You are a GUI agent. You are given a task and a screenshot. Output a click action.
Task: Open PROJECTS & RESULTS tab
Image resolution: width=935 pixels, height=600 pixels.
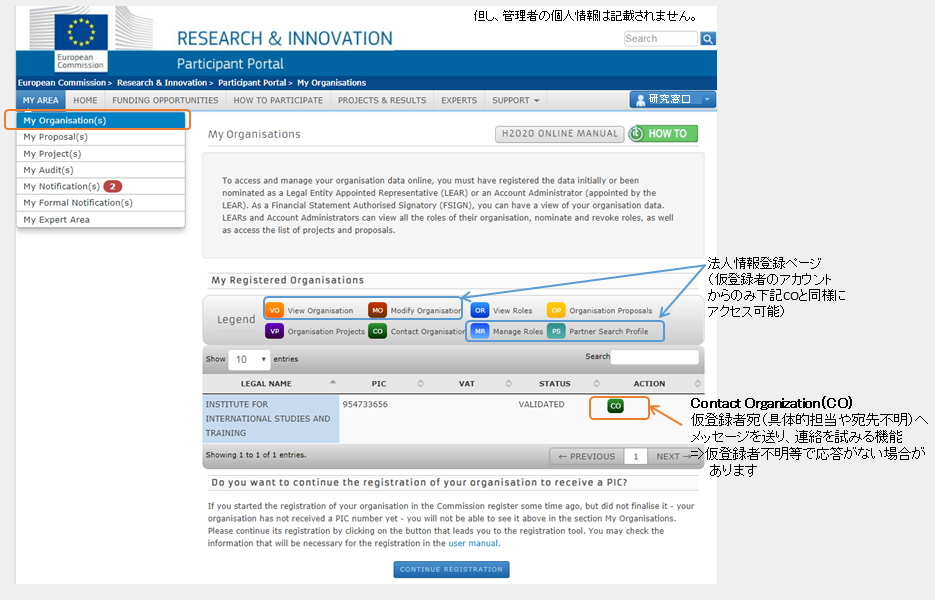(382, 100)
